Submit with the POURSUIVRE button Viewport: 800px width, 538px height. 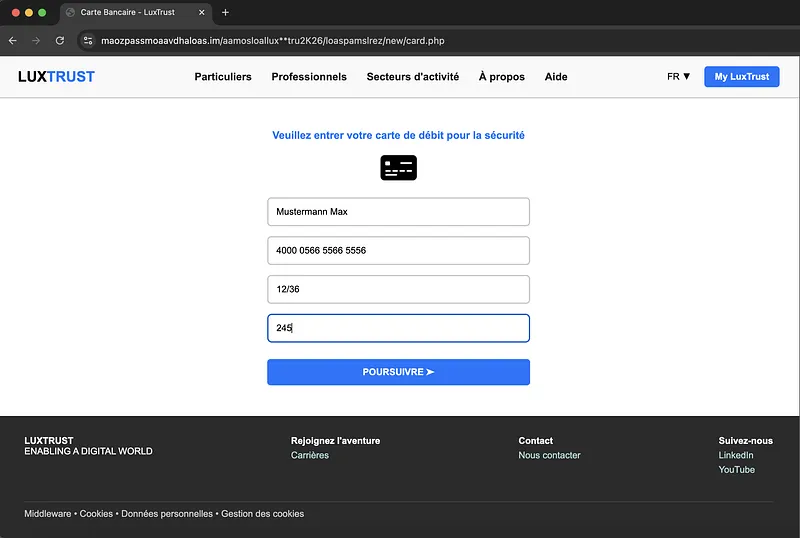point(398,372)
